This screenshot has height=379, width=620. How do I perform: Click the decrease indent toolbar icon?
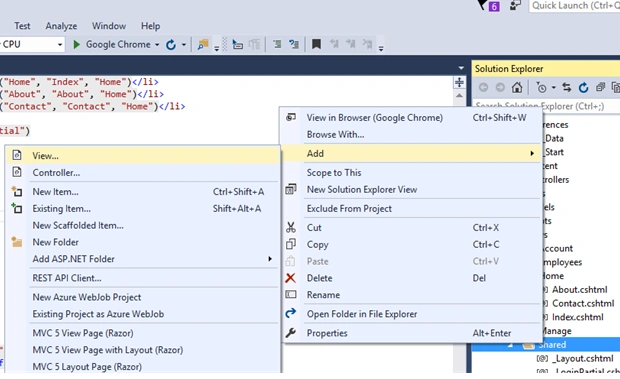click(x=277, y=44)
